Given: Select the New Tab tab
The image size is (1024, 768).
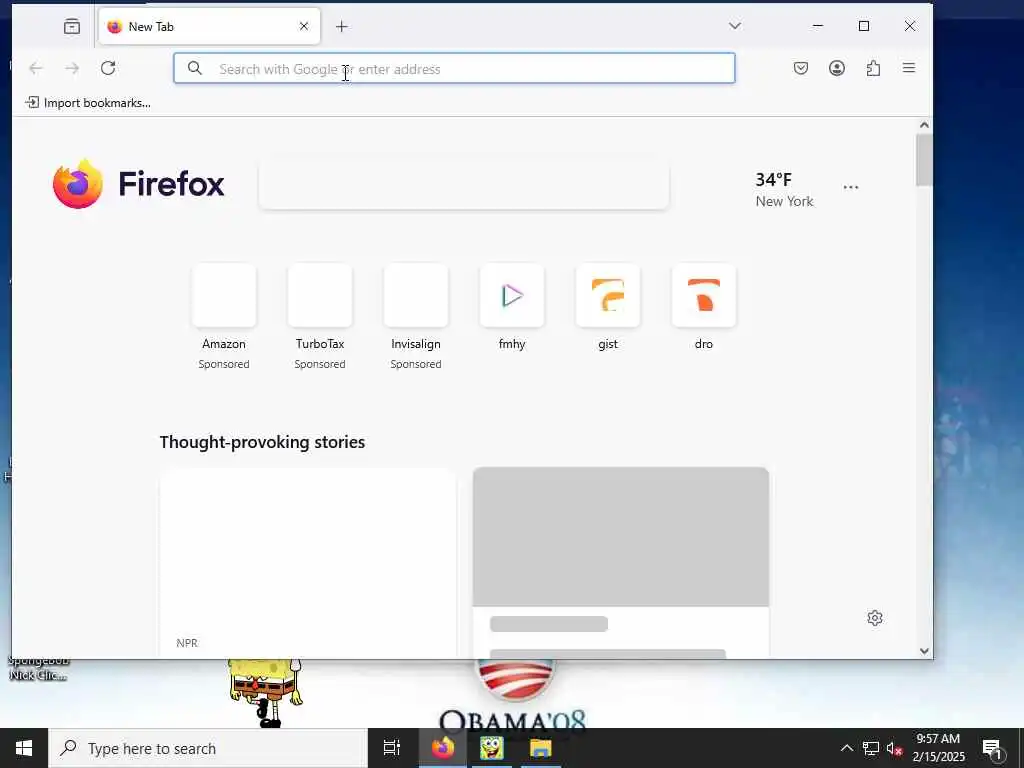Looking at the screenshot, I should (209, 26).
